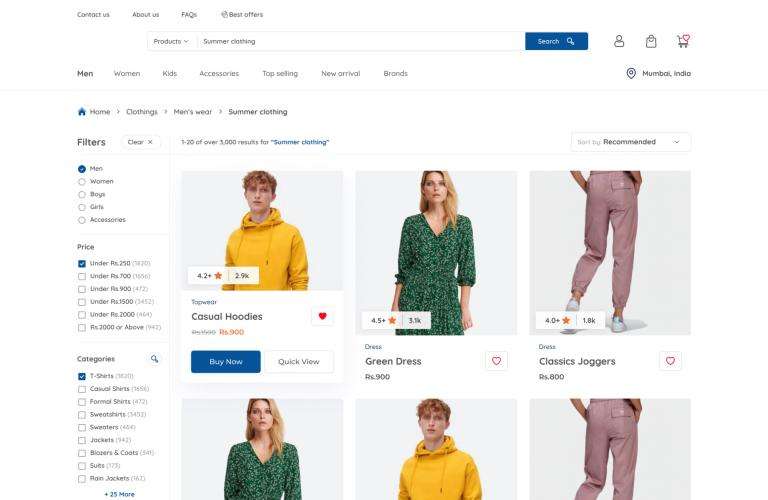Clear all filters with Clear button
This screenshot has height=500, width=768.
click(140, 142)
